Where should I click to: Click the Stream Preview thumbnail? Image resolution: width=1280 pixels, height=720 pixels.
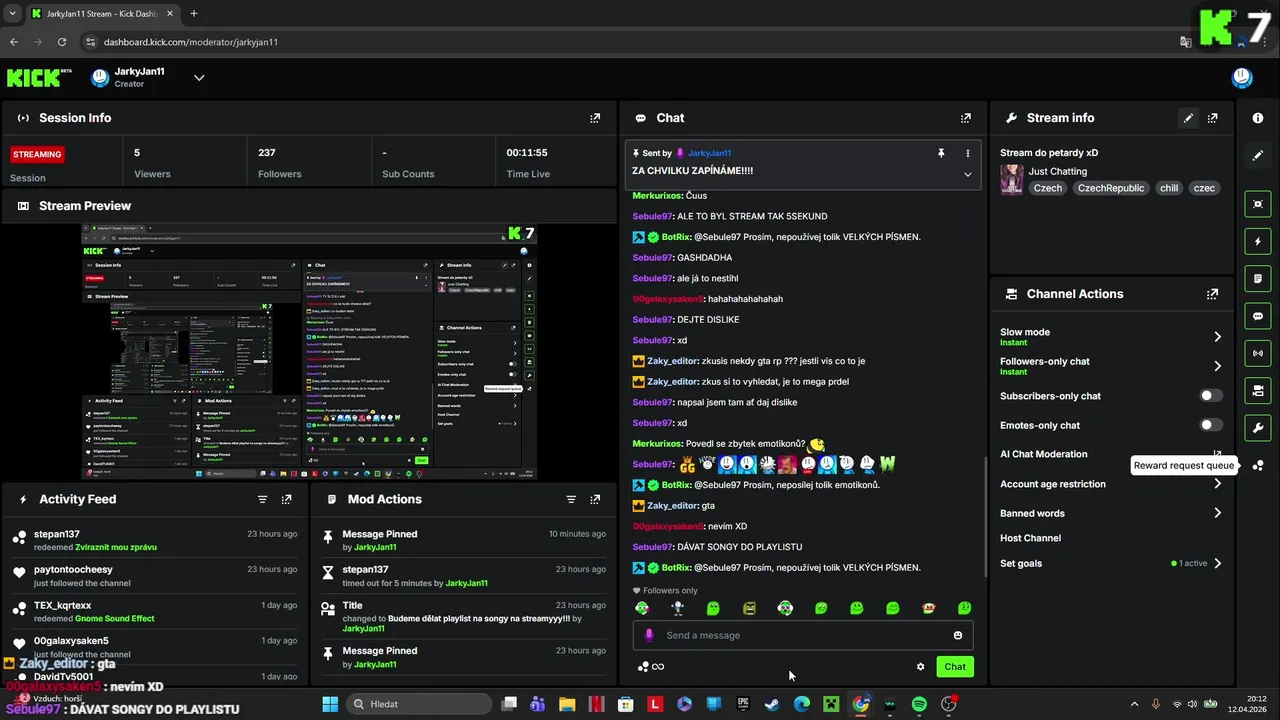(x=309, y=352)
